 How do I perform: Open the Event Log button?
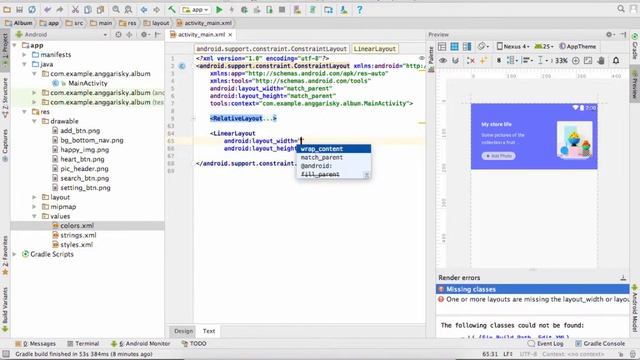point(545,344)
